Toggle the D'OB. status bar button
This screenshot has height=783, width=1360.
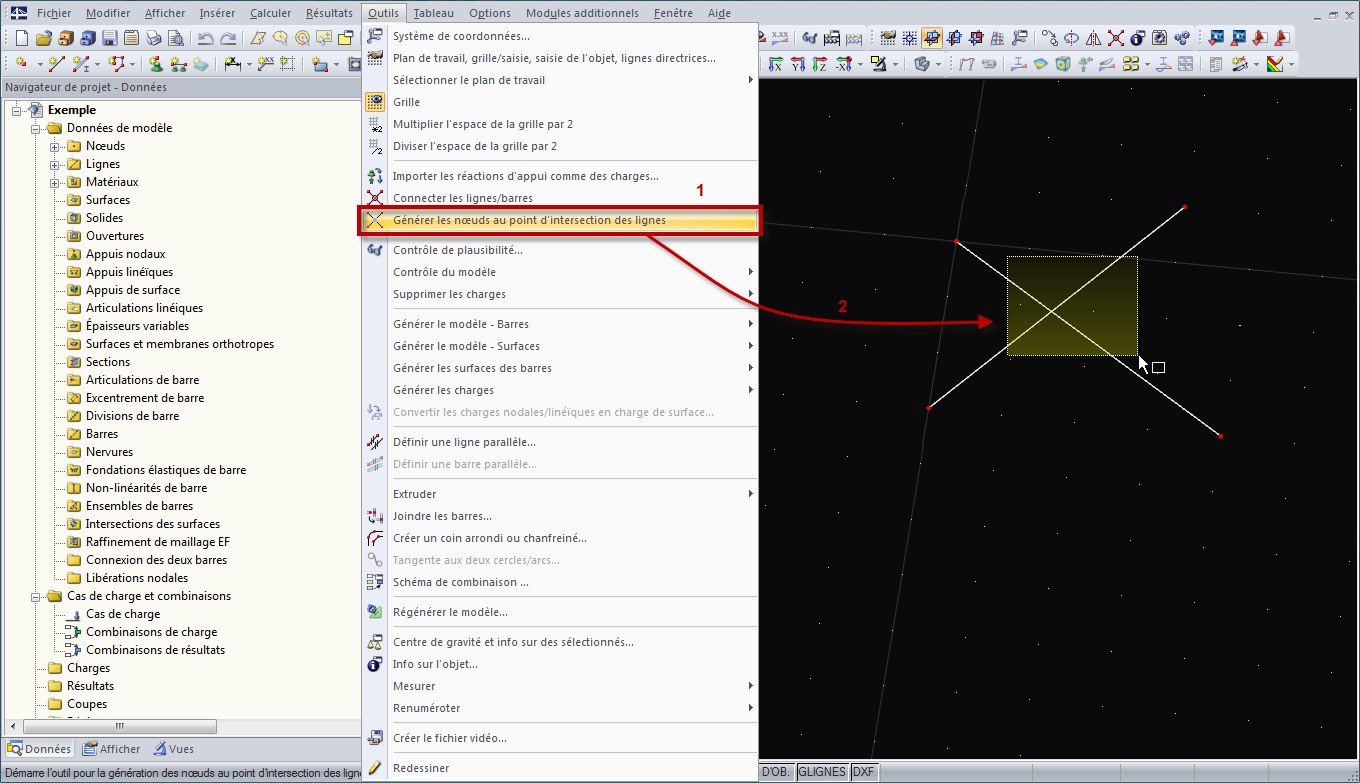coord(776,772)
